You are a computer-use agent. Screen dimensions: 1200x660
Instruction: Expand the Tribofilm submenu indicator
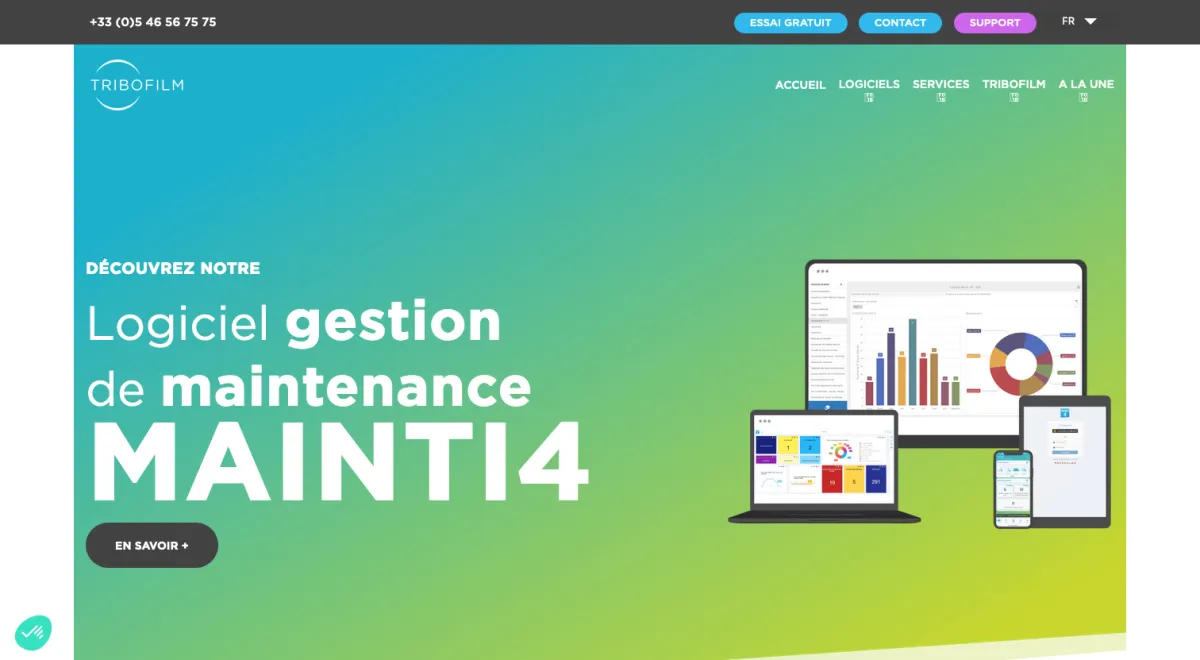coord(1014,98)
